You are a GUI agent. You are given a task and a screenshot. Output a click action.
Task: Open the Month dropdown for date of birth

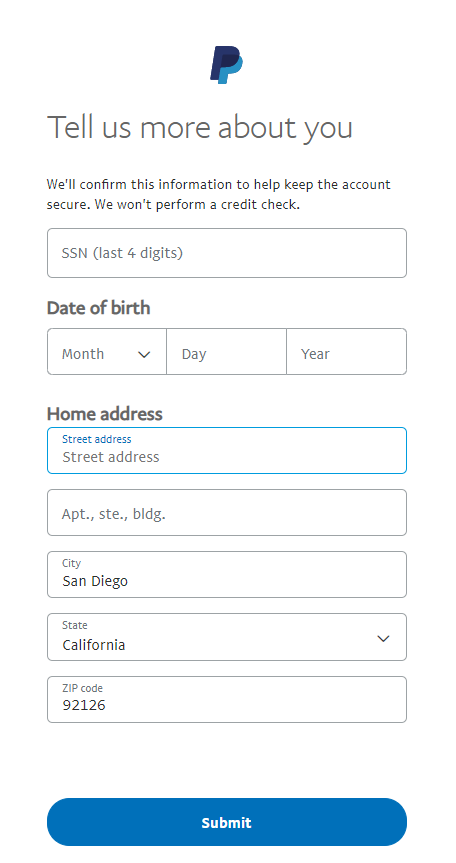[107, 352]
